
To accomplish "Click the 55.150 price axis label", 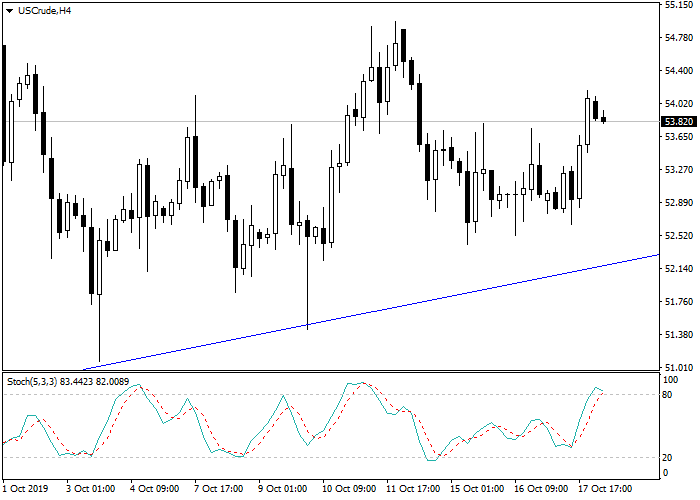I will point(679,5).
